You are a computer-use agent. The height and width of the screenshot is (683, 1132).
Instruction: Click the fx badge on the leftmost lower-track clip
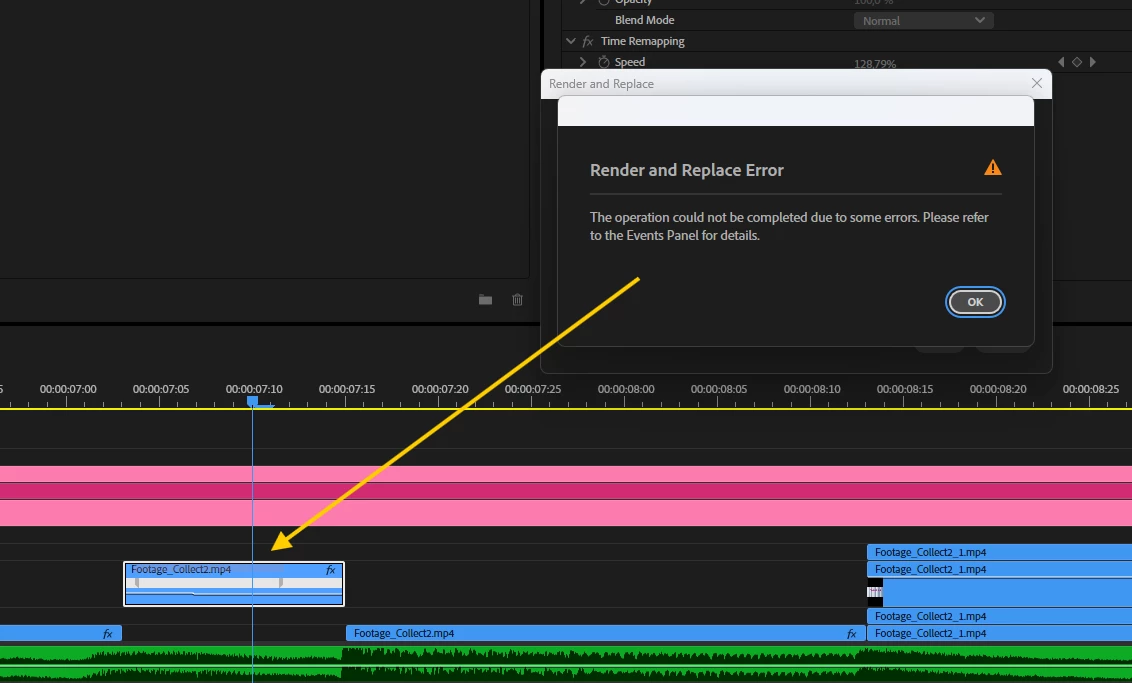(x=108, y=633)
